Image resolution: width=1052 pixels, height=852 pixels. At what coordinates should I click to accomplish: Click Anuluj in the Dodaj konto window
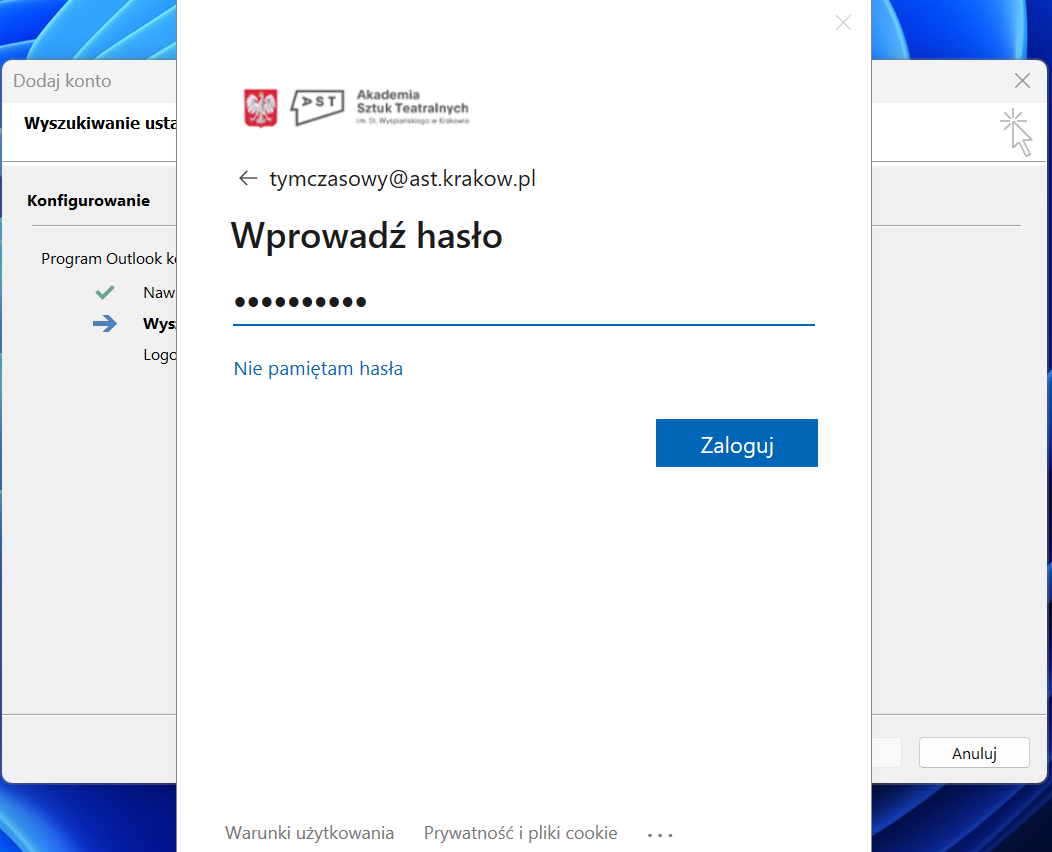[x=974, y=753]
